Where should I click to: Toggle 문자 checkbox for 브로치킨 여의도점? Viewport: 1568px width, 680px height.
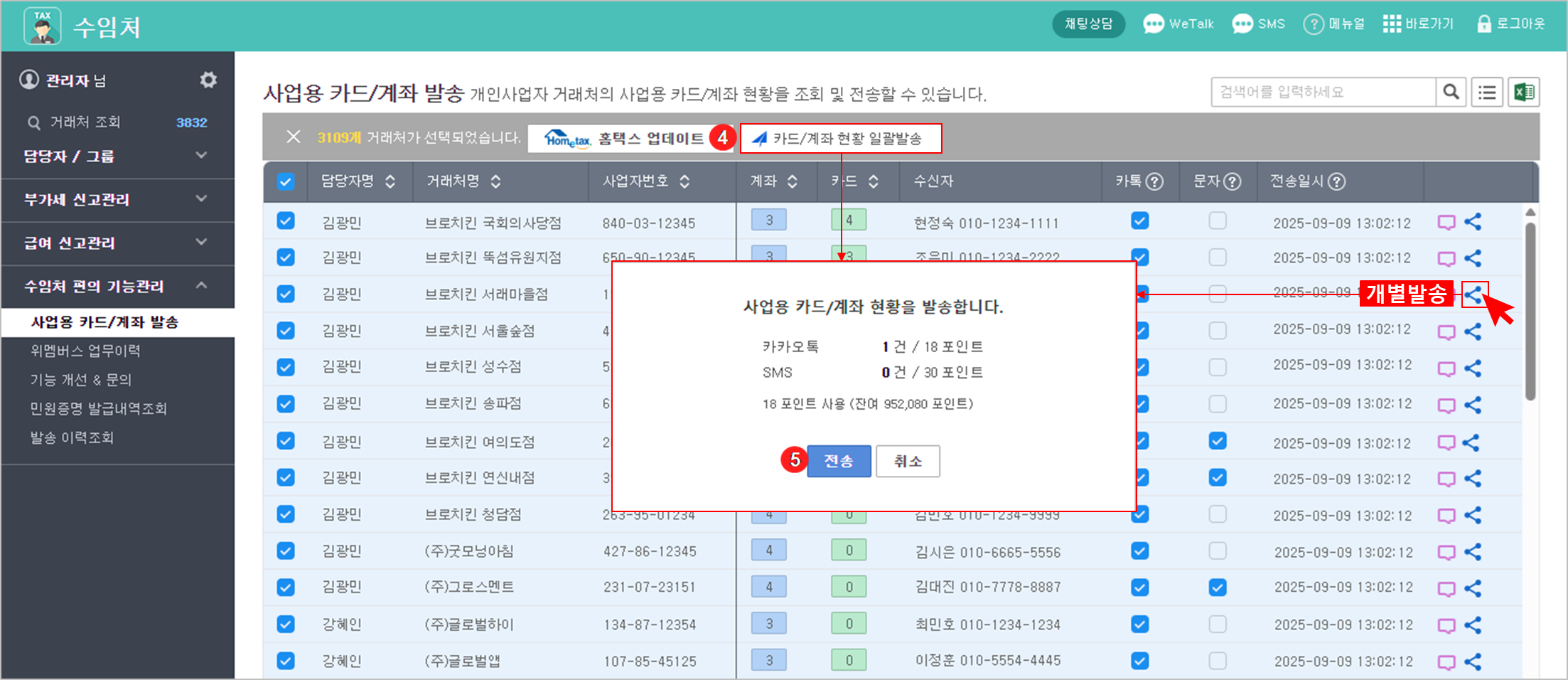(x=1218, y=441)
